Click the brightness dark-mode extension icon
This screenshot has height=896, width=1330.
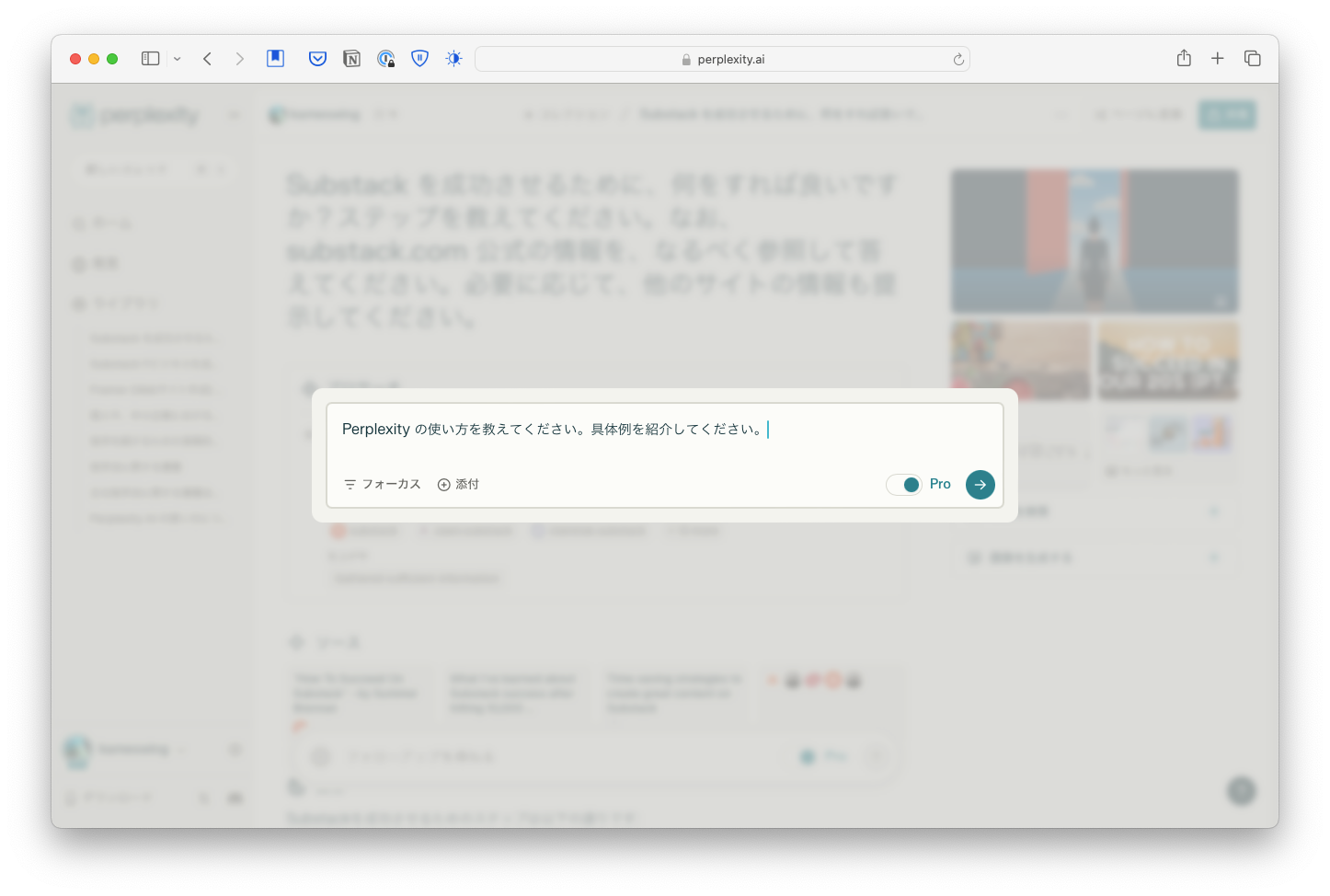pos(453,59)
